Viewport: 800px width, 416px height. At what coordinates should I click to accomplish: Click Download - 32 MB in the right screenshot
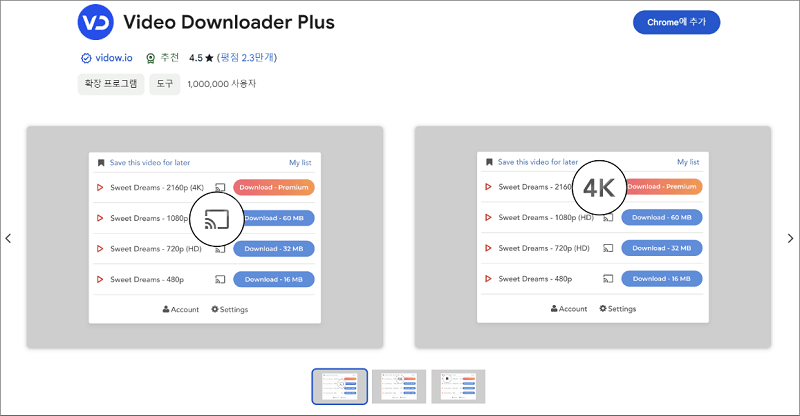tap(662, 248)
